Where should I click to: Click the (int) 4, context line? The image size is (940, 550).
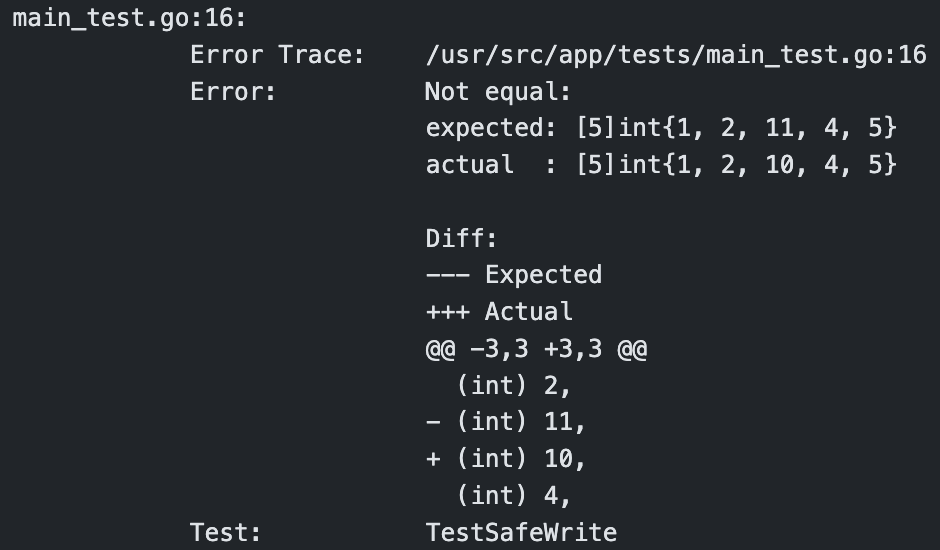(x=513, y=495)
